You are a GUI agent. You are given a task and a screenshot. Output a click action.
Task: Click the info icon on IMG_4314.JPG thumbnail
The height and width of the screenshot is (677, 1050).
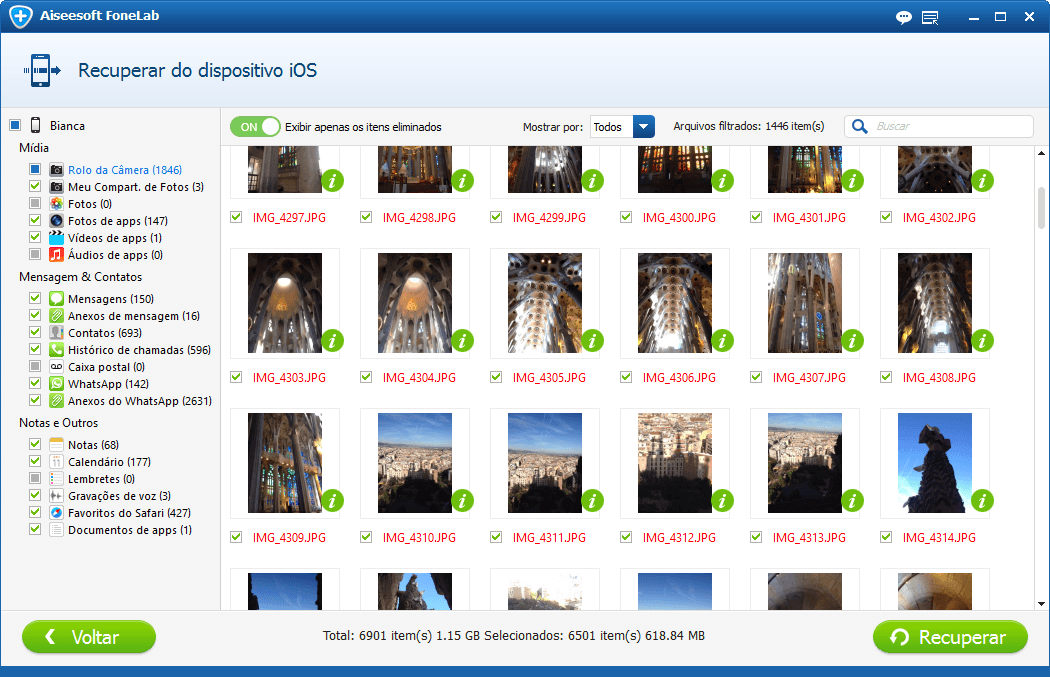pos(983,500)
